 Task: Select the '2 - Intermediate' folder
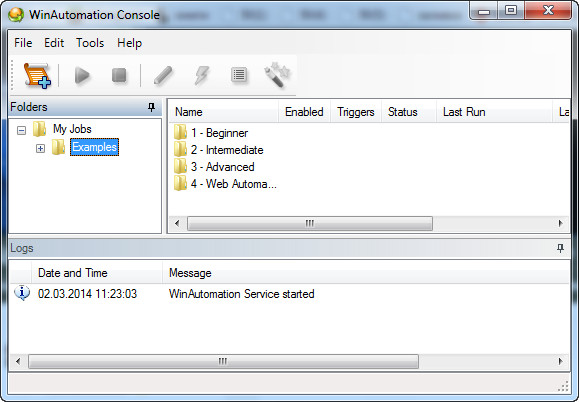[x=227, y=150]
